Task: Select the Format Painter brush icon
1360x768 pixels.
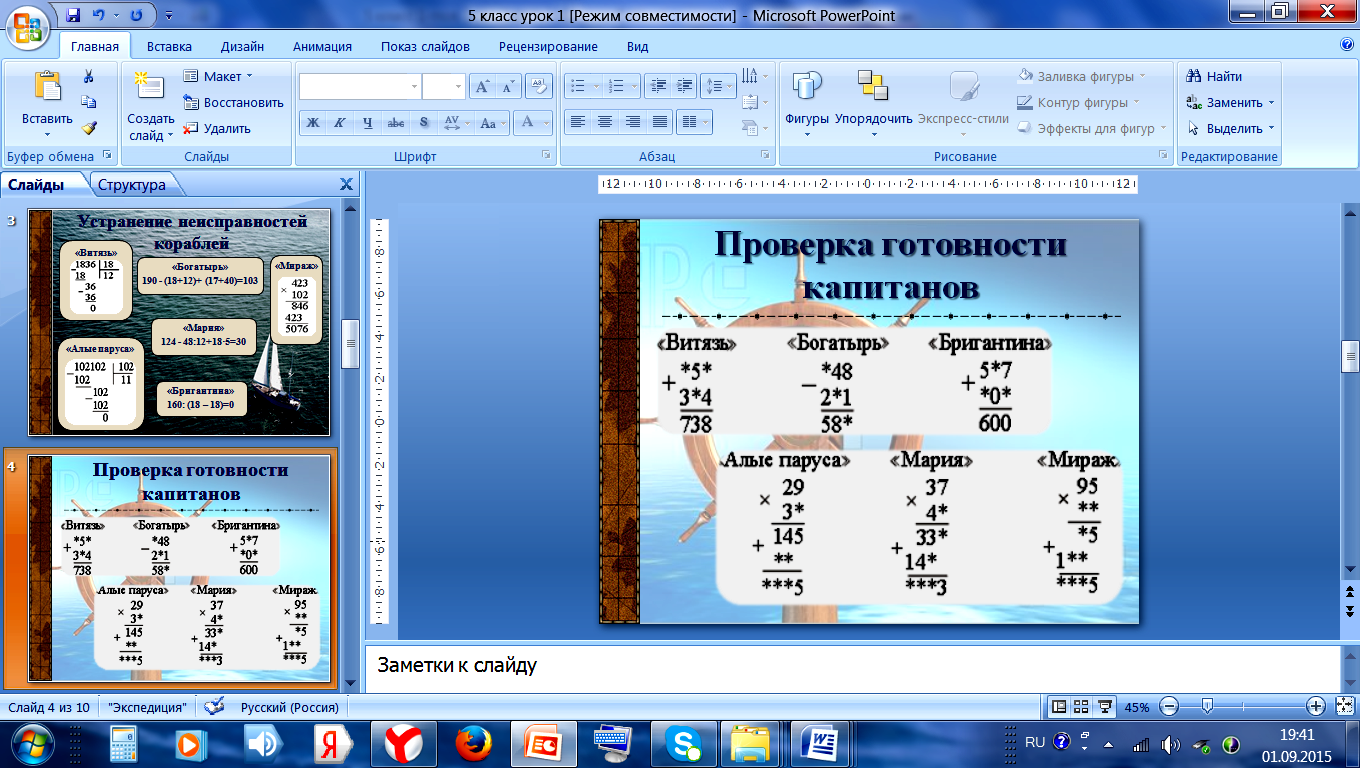Action: (x=88, y=128)
